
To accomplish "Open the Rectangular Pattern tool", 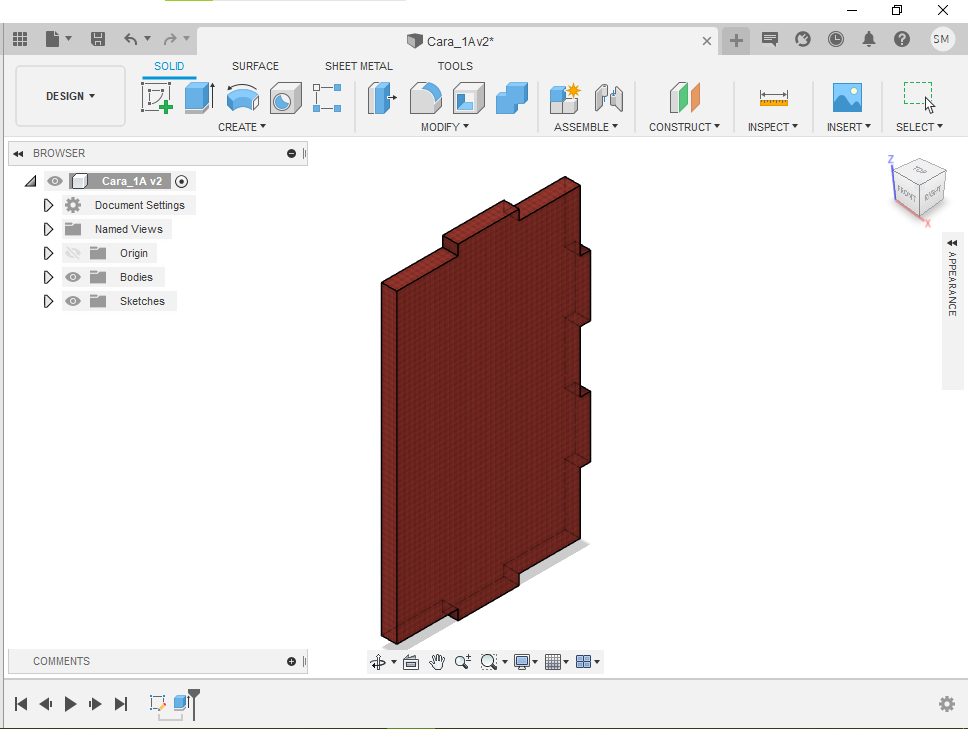I will tap(327, 98).
